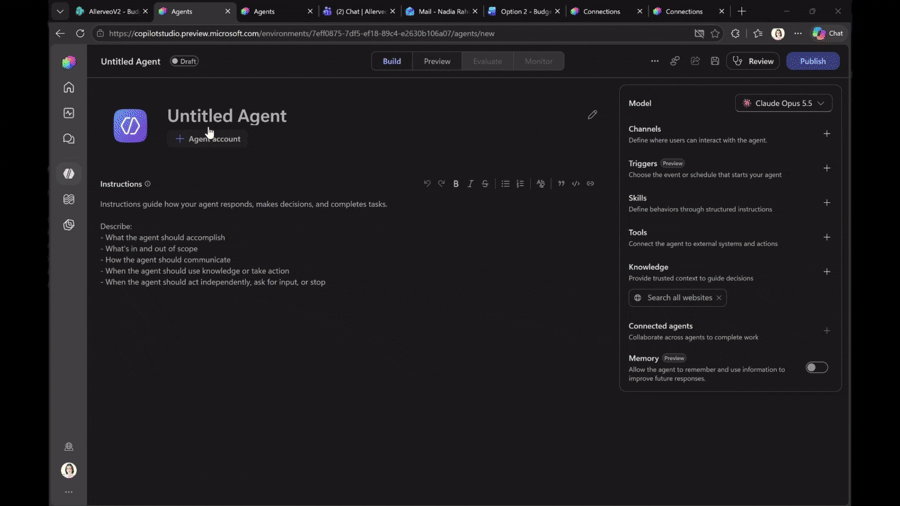Insert a numbered list
This screenshot has height=506, width=900.
point(520,184)
